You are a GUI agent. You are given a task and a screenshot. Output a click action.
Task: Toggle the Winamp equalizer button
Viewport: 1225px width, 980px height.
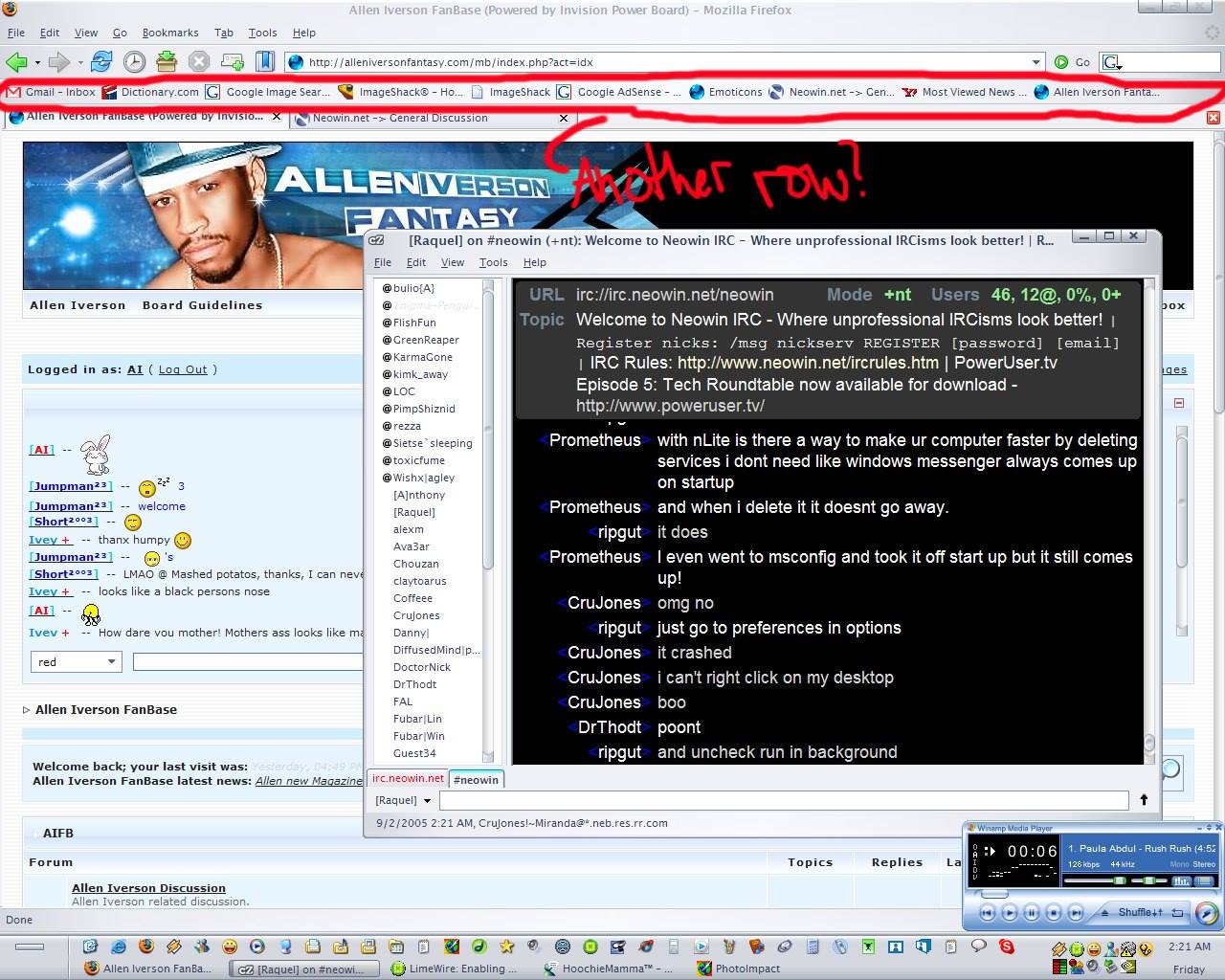(1180, 880)
